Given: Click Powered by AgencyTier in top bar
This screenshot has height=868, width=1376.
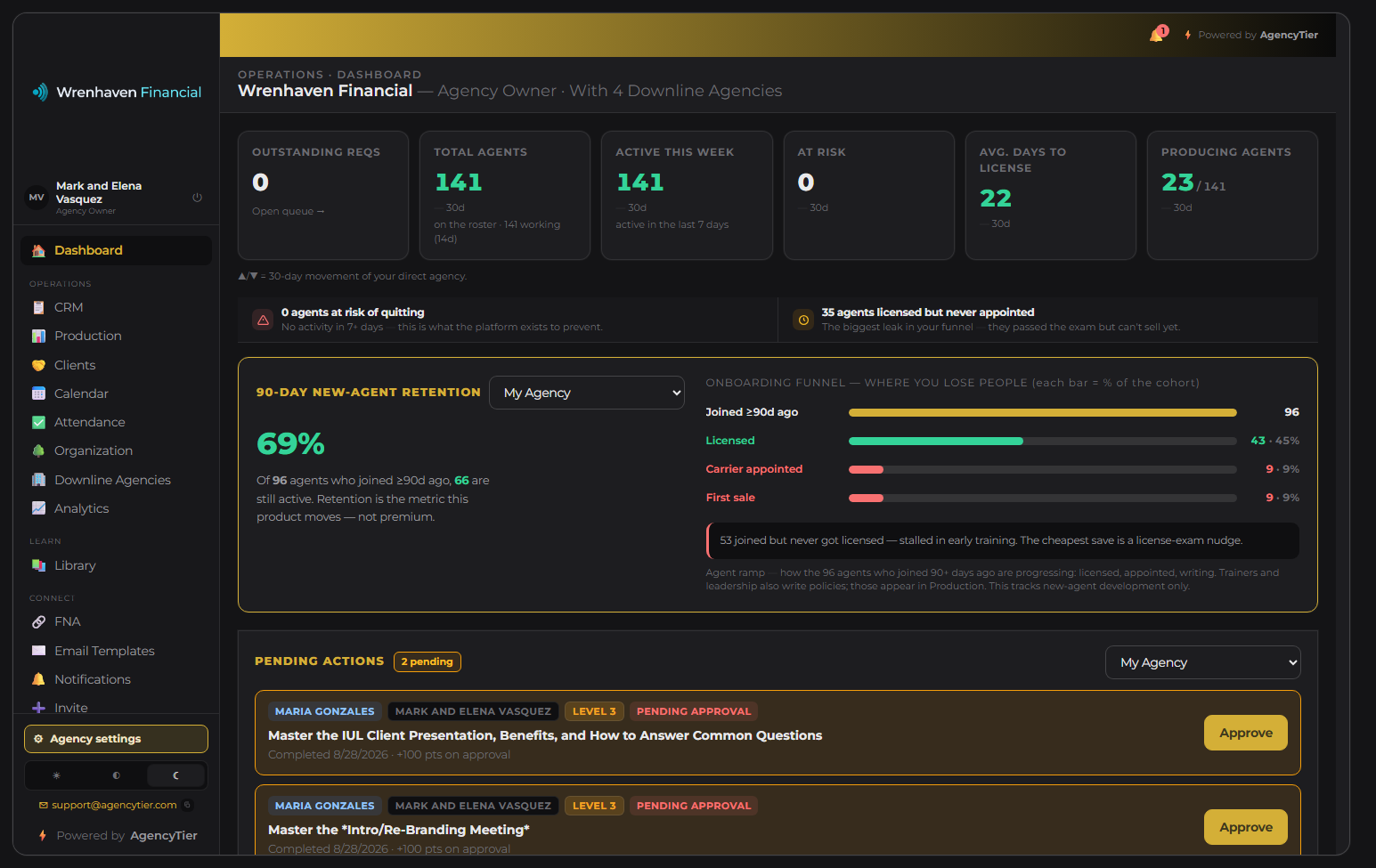Looking at the screenshot, I should 1251,35.
